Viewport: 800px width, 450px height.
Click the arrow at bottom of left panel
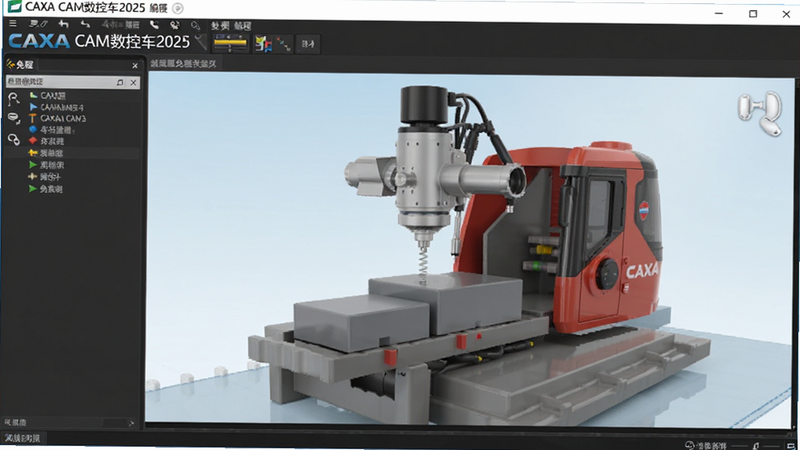[131, 423]
